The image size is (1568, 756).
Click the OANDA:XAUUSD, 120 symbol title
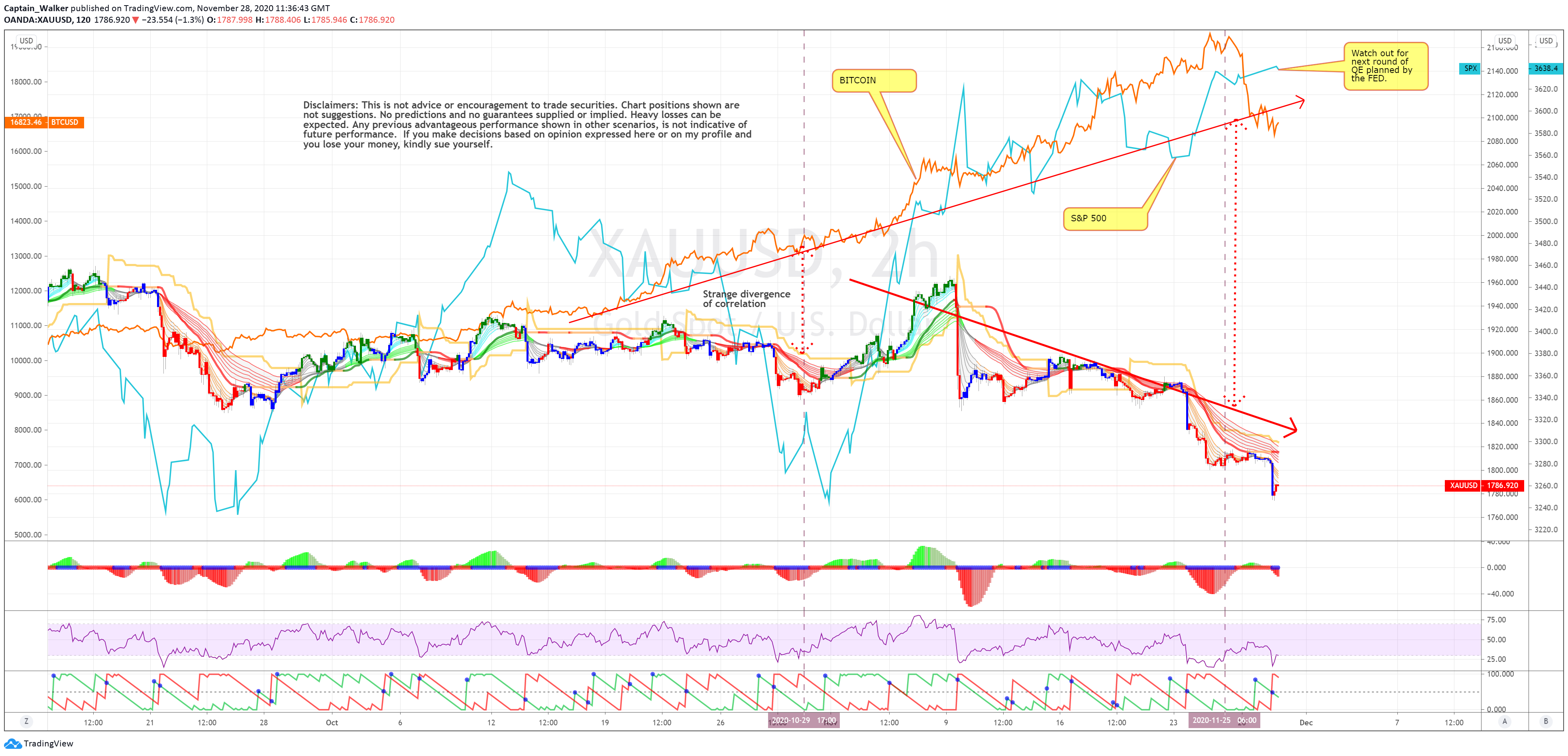(47, 20)
